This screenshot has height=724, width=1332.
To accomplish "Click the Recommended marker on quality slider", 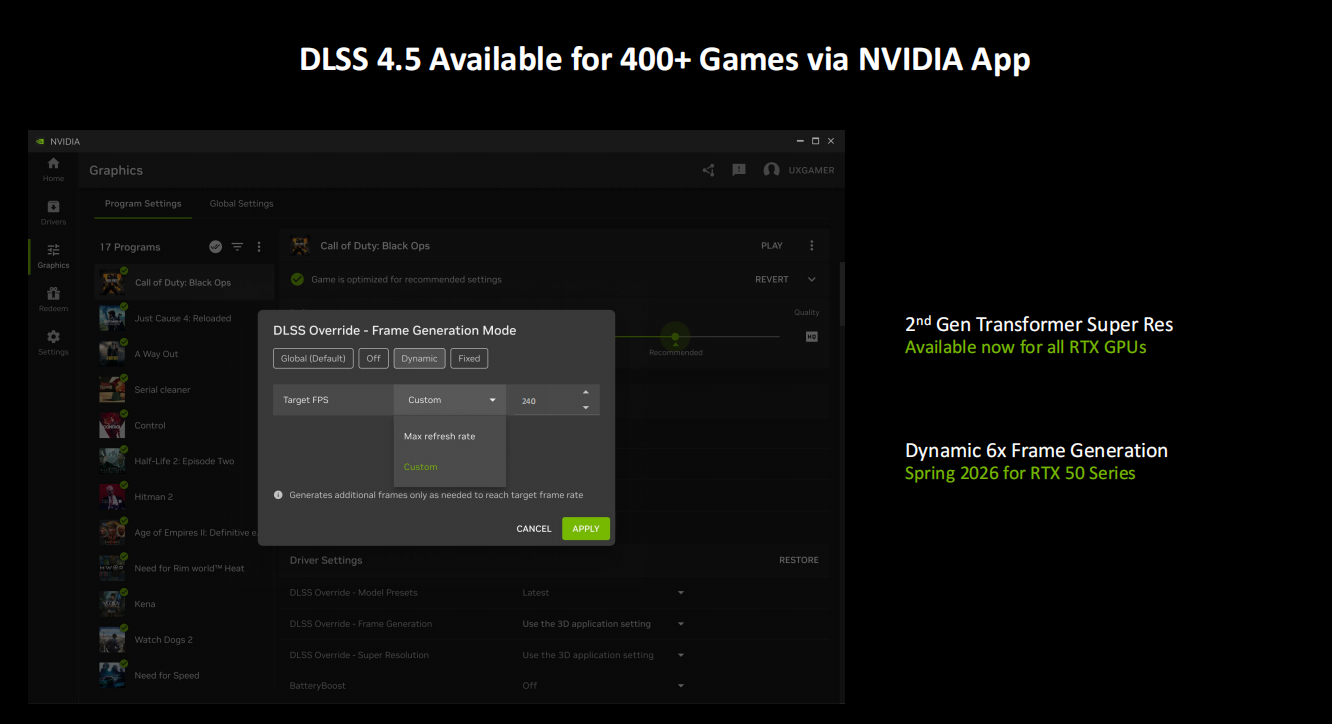I will [x=676, y=338].
